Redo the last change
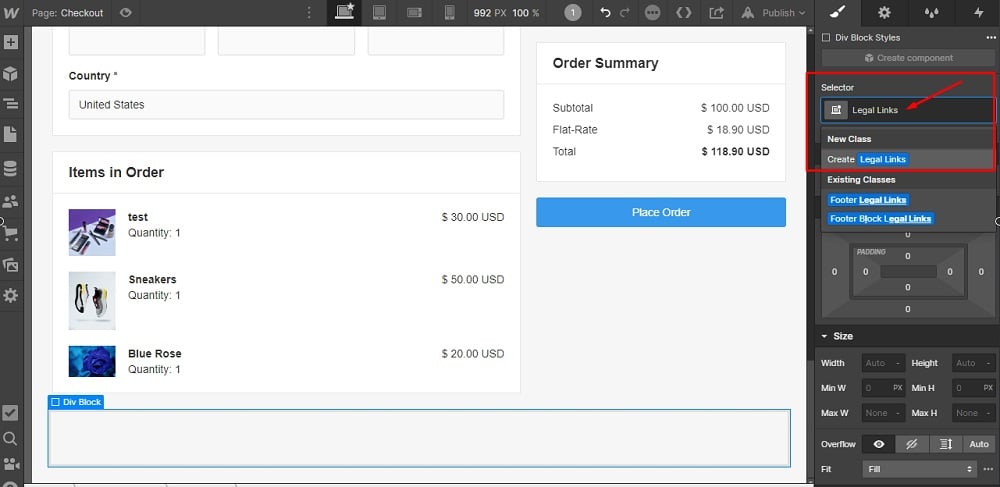Viewport: 1000px width, 487px height. click(625, 13)
